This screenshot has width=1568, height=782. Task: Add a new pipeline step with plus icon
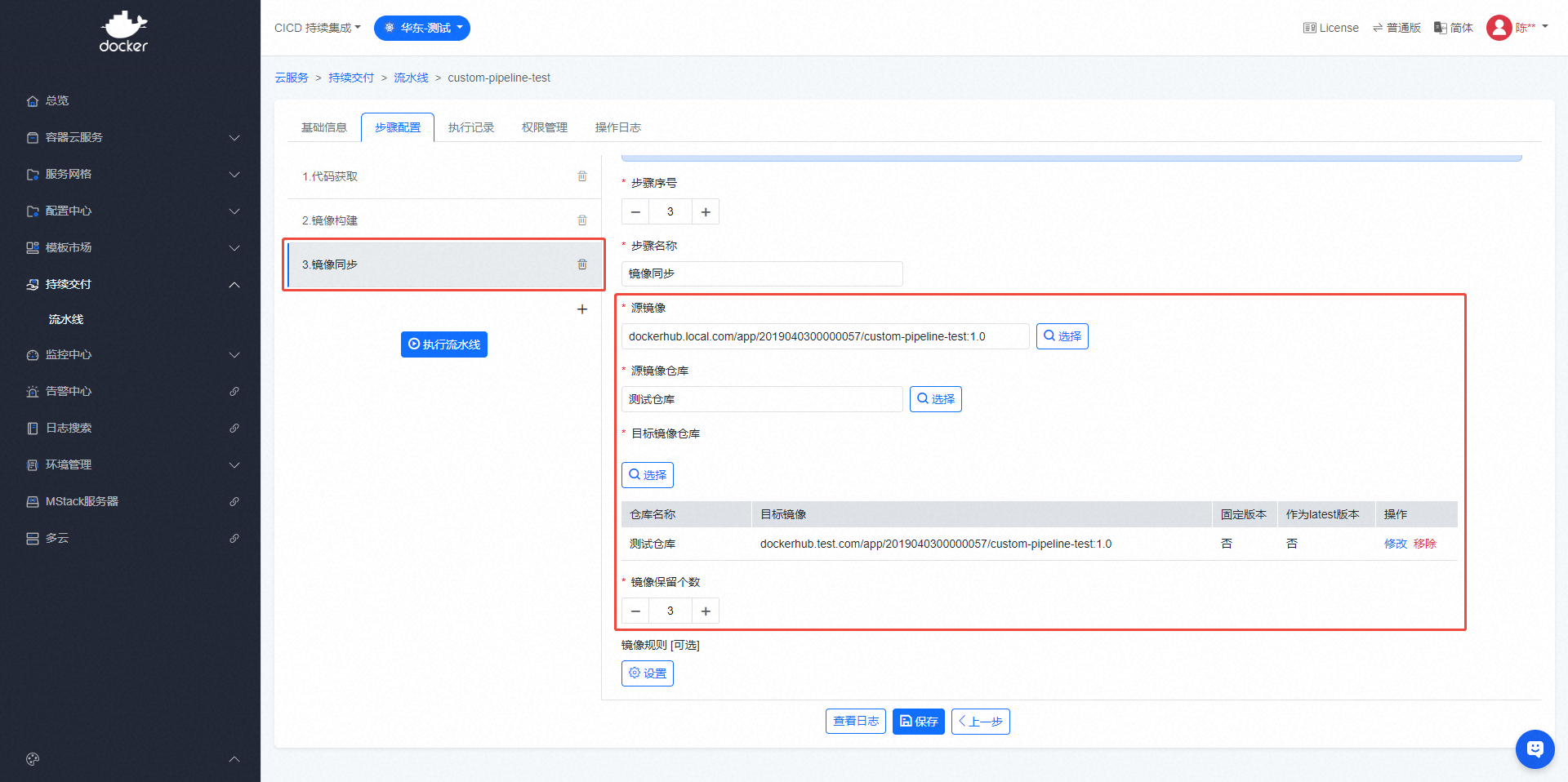point(582,309)
